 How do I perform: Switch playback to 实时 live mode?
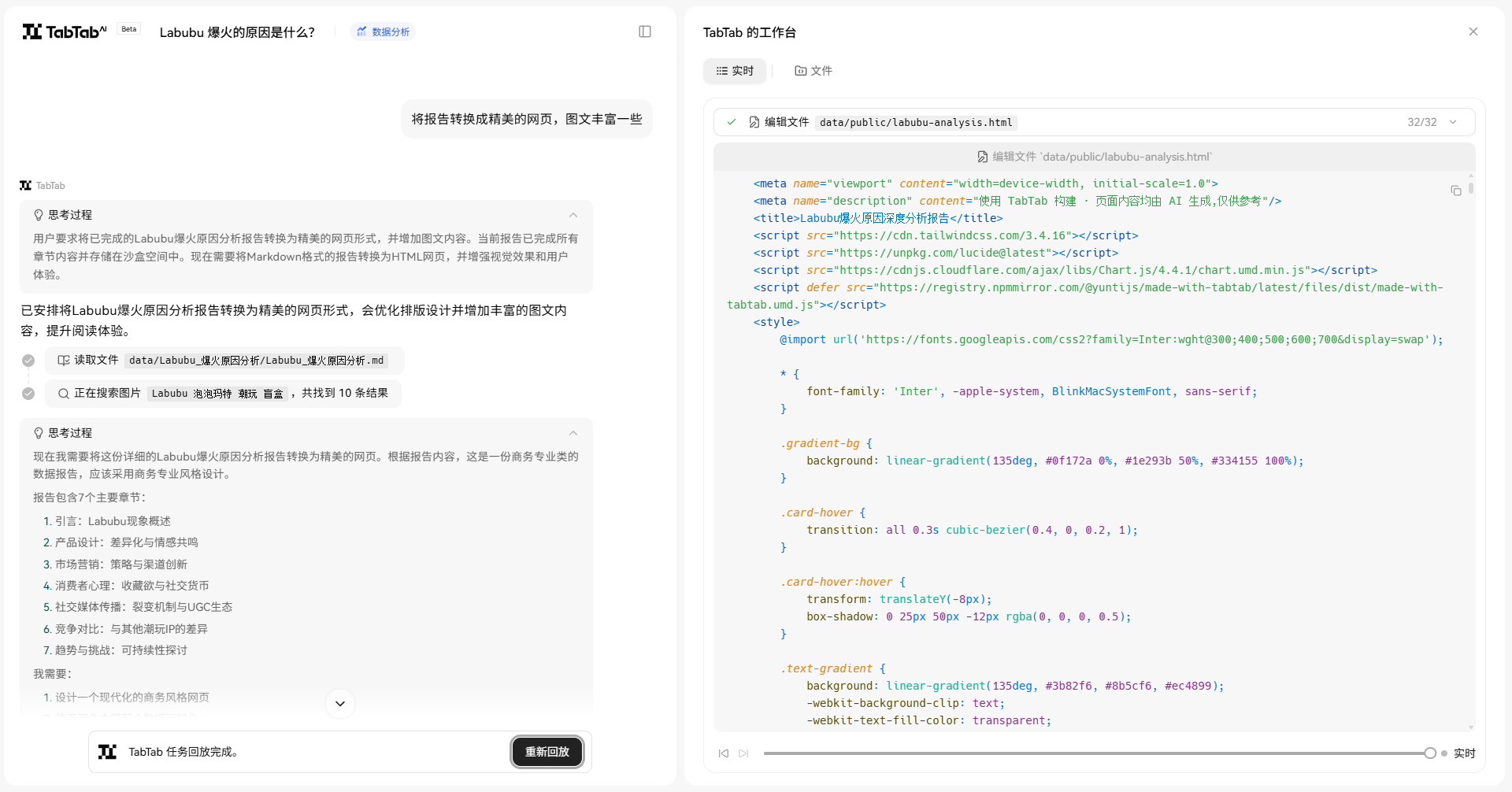[1463, 753]
